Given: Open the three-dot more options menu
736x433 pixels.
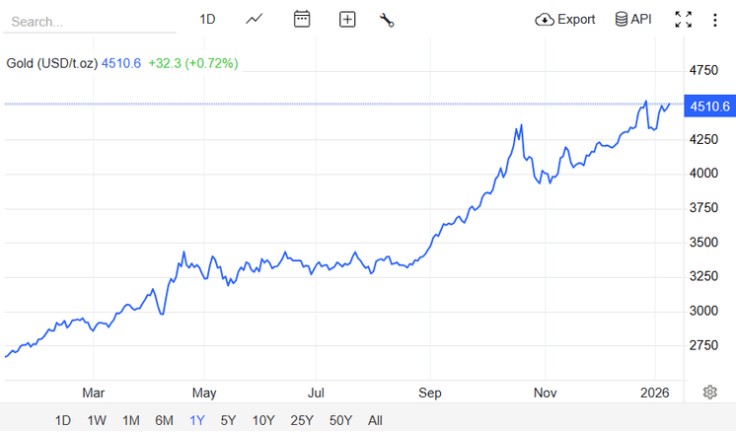Looking at the screenshot, I should click(714, 20).
